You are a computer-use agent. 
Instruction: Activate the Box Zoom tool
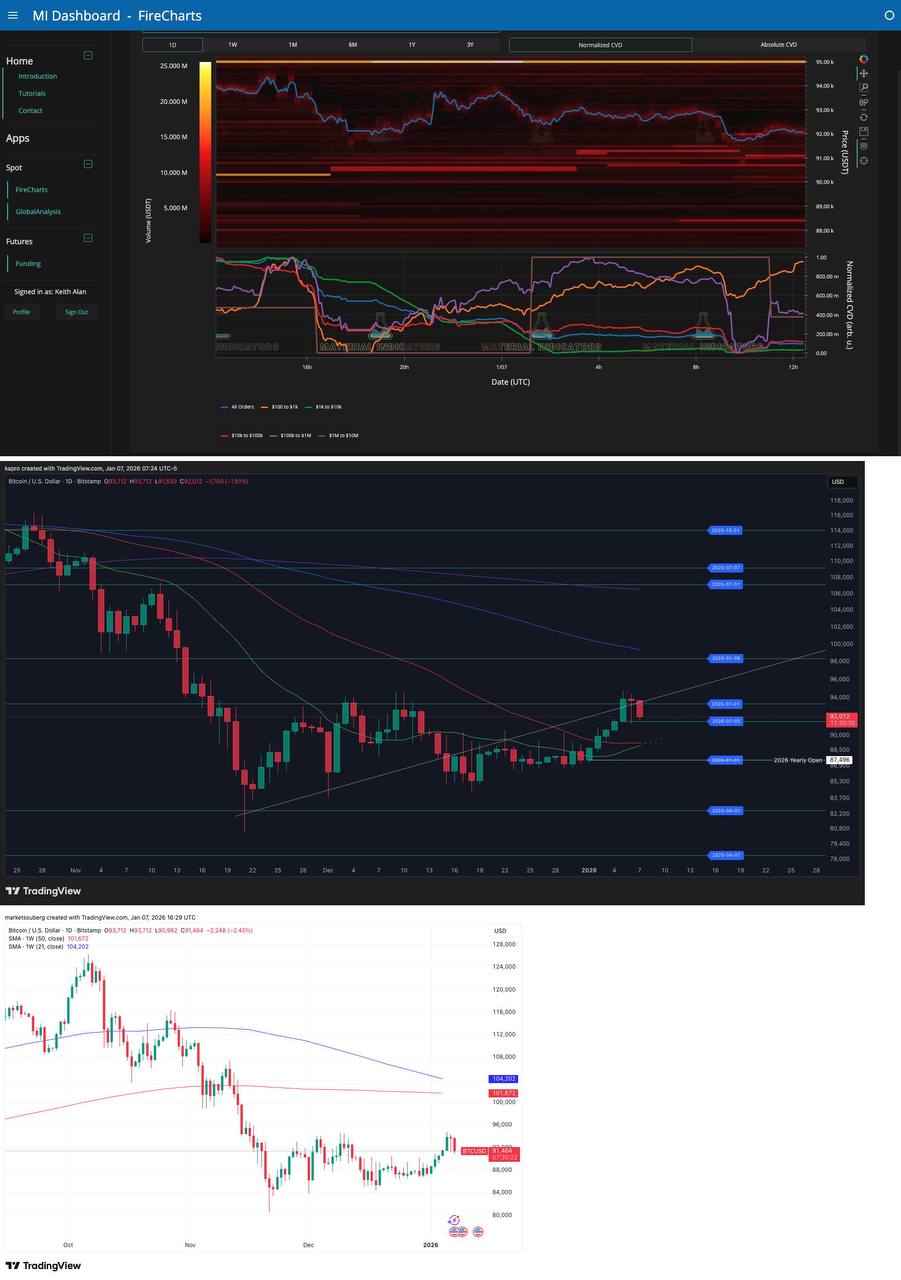(x=864, y=88)
